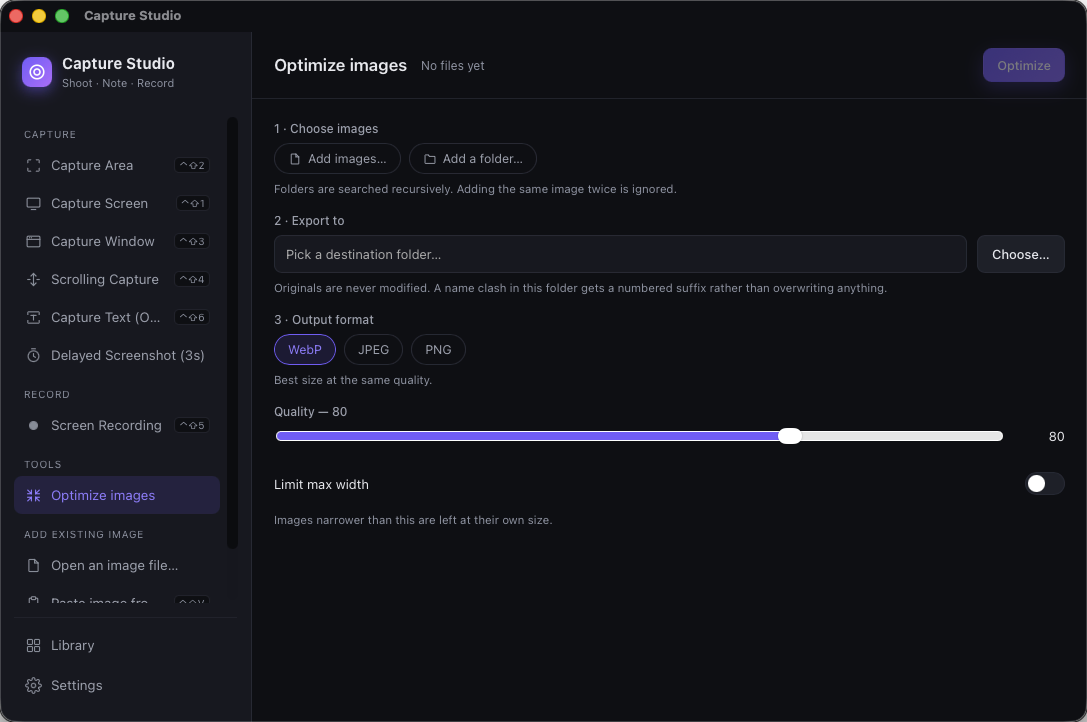
Task: Click the yellow minimize window button
Action: point(39,15)
